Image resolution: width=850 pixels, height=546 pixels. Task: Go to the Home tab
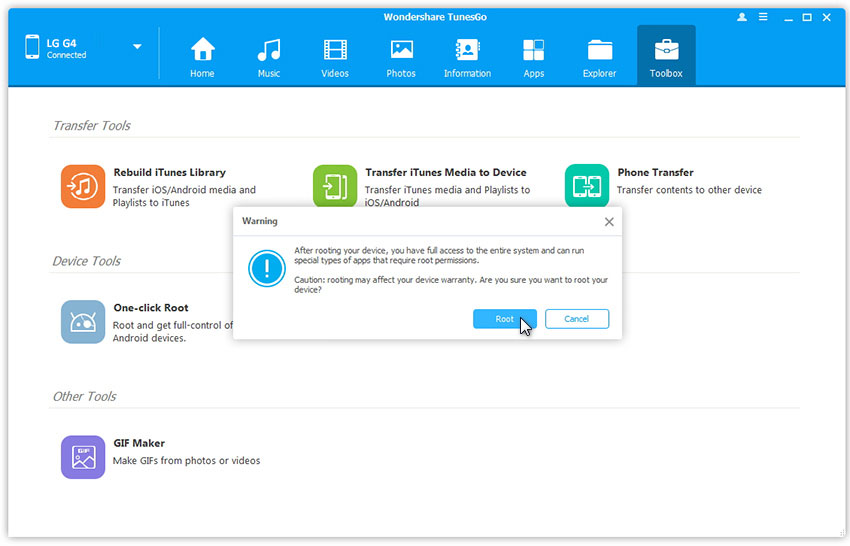(203, 57)
